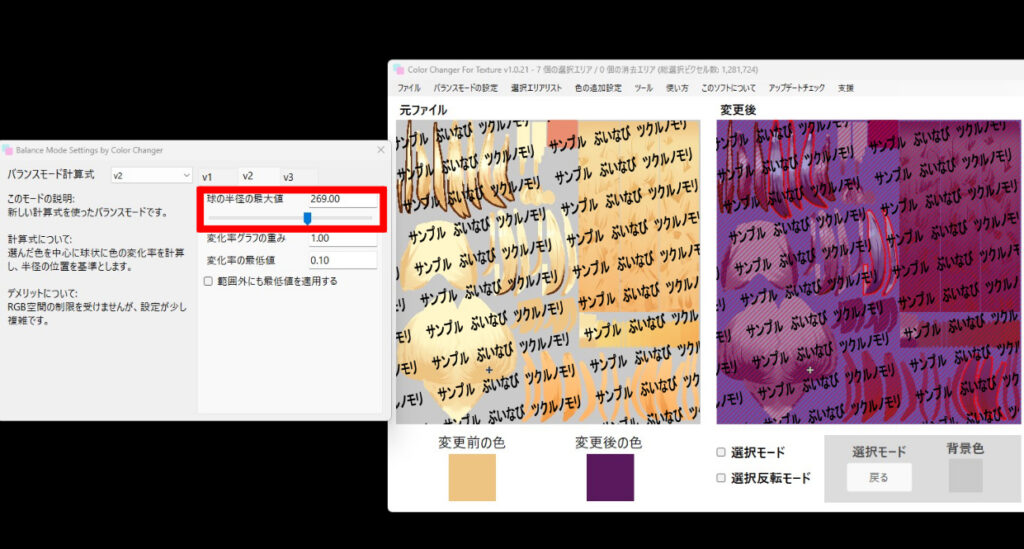The image size is (1024, 549).
Task: Open the バランスモード計算式 dropdown
Action: tap(150, 175)
